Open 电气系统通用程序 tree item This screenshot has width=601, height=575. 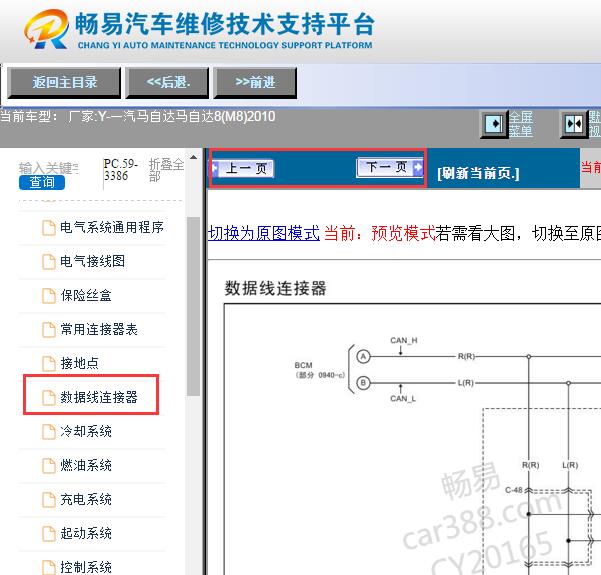point(112,227)
